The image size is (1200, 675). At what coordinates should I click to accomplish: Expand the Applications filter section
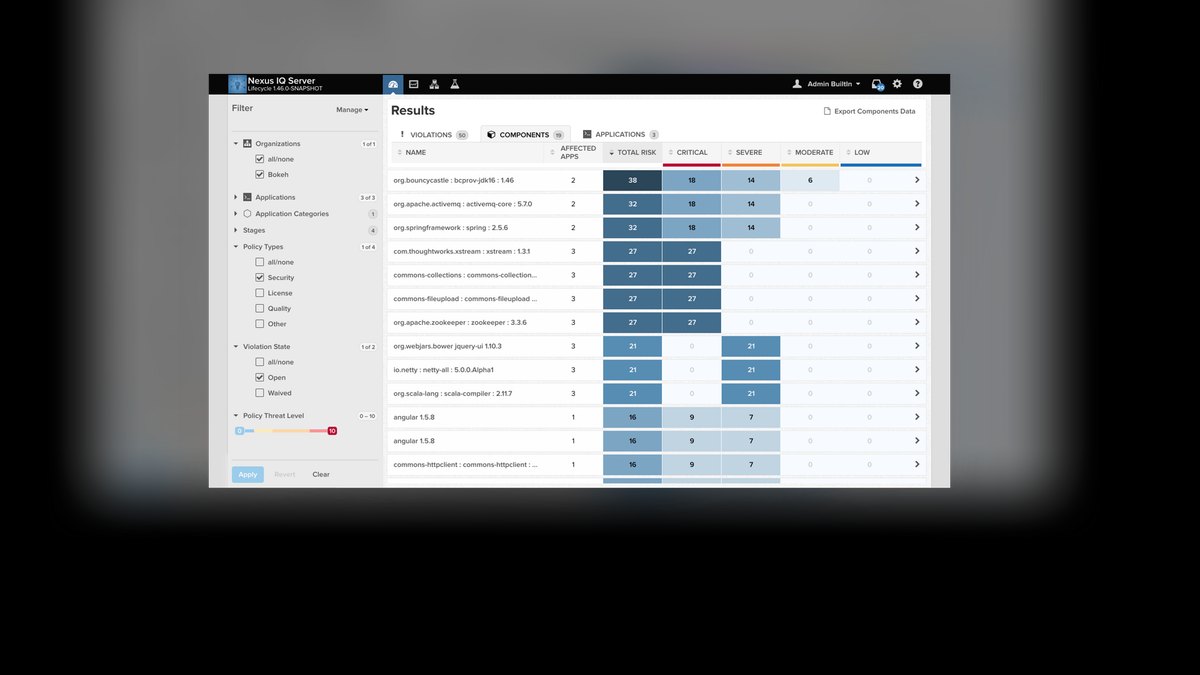(236, 197)
